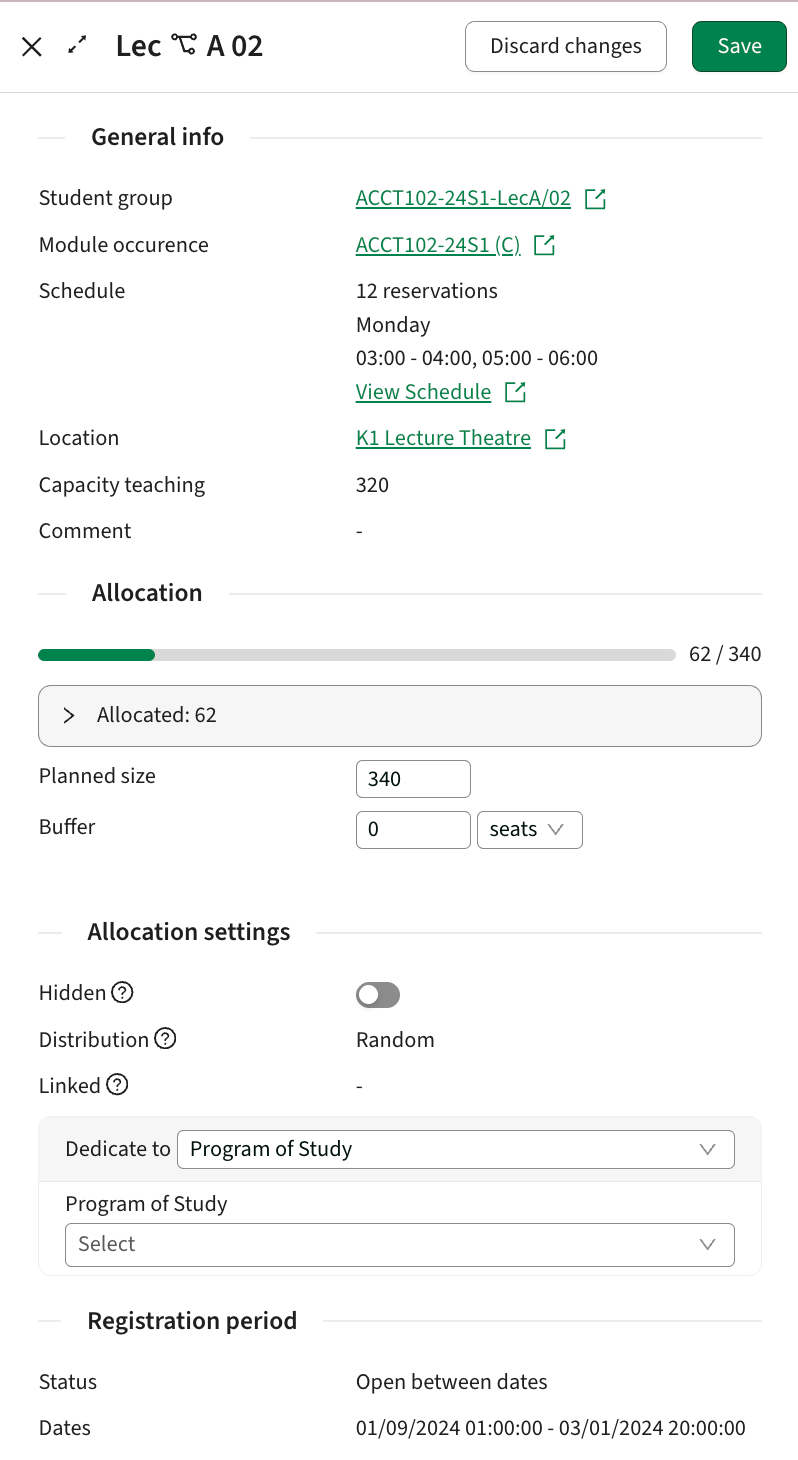This screenshot has height=1460, width=798.
Task: Click inside the Planned size input field
Action: (413, 778)
